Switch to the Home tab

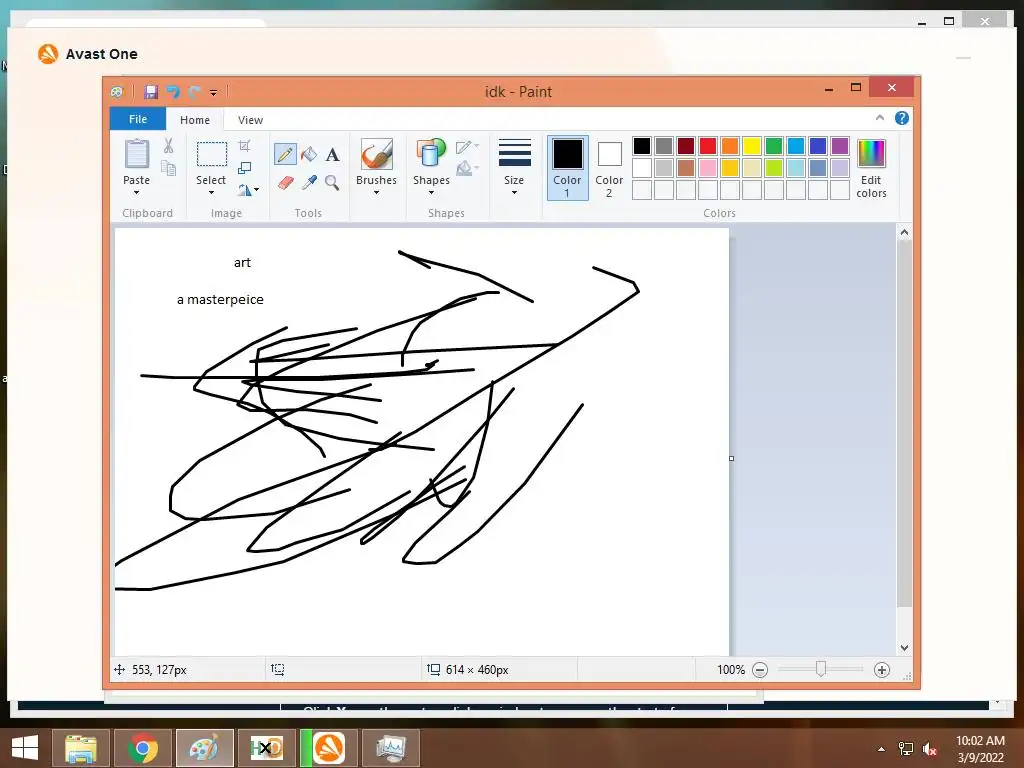coord(195,120)
